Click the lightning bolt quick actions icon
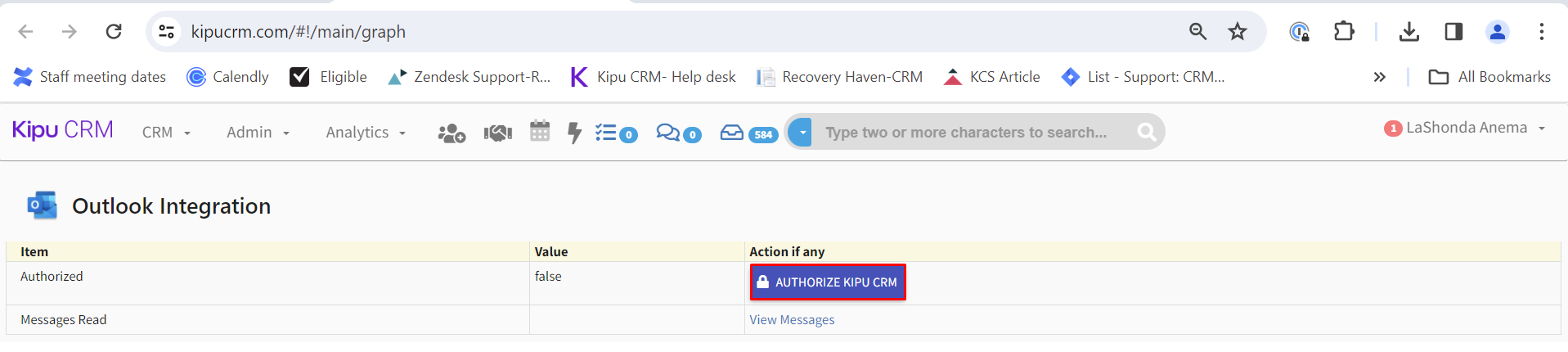Viewport: 1568px width, 352px height. coord(574,133)
